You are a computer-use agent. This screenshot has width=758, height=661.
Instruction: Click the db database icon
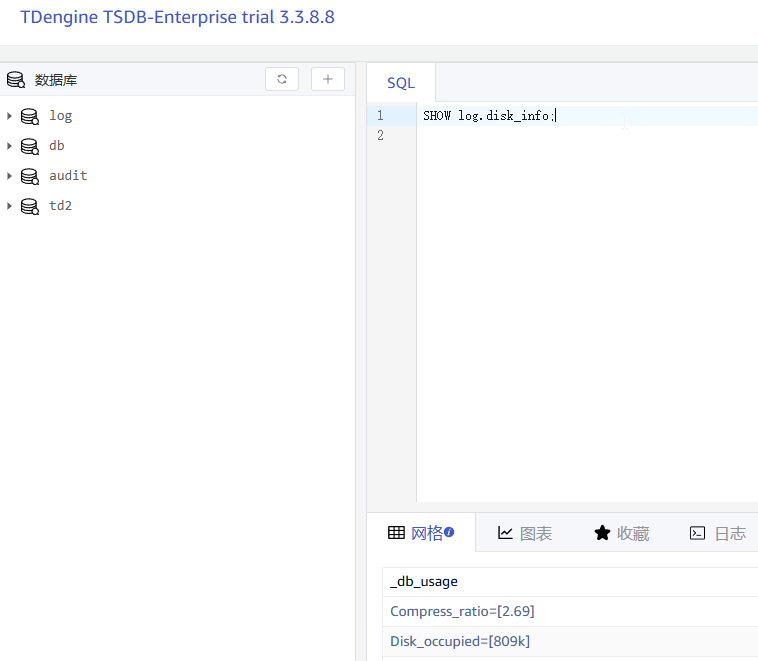pos(30,146)
